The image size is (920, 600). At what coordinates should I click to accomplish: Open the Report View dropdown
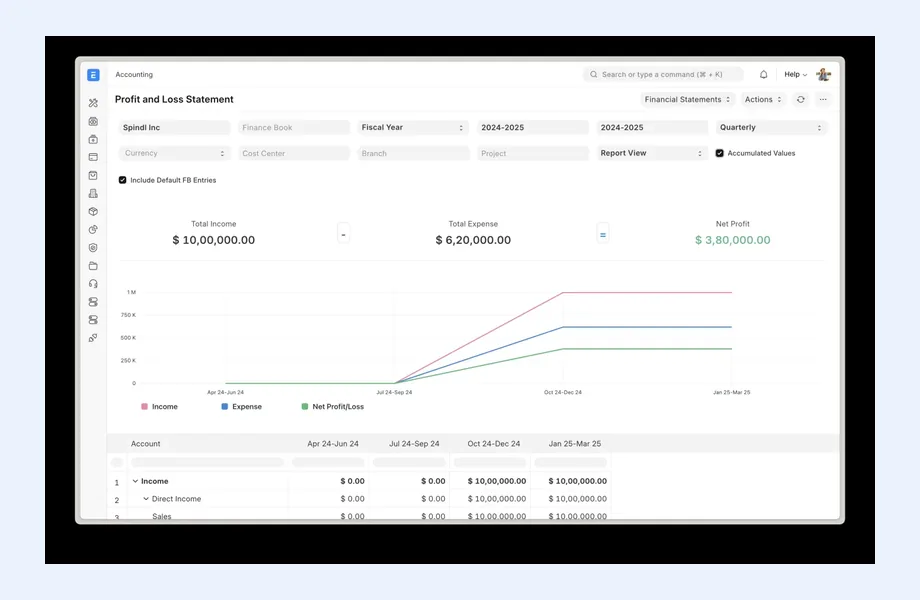click(651, 153)
